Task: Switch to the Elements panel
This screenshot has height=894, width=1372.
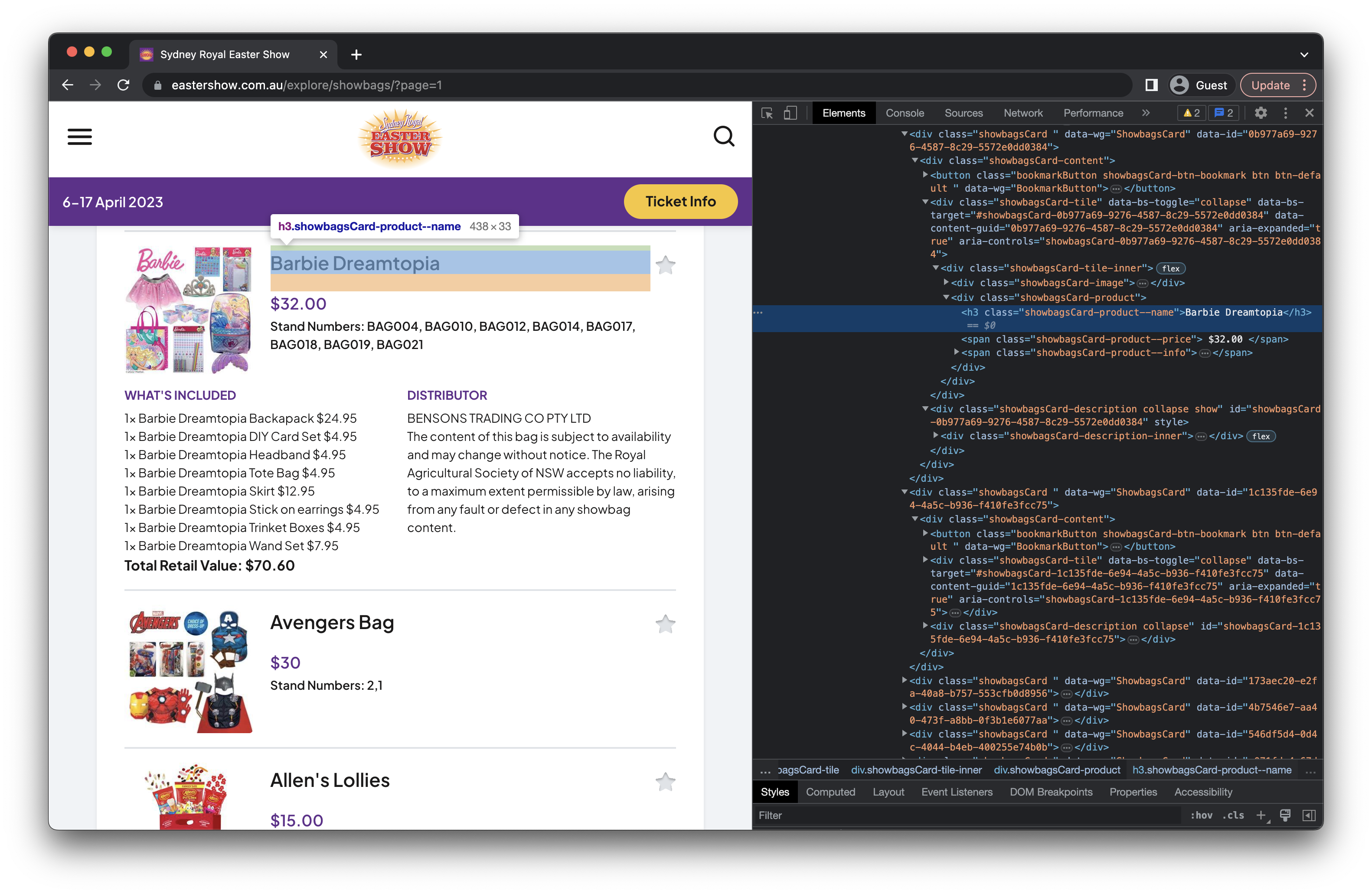Action: coord(843,113)
